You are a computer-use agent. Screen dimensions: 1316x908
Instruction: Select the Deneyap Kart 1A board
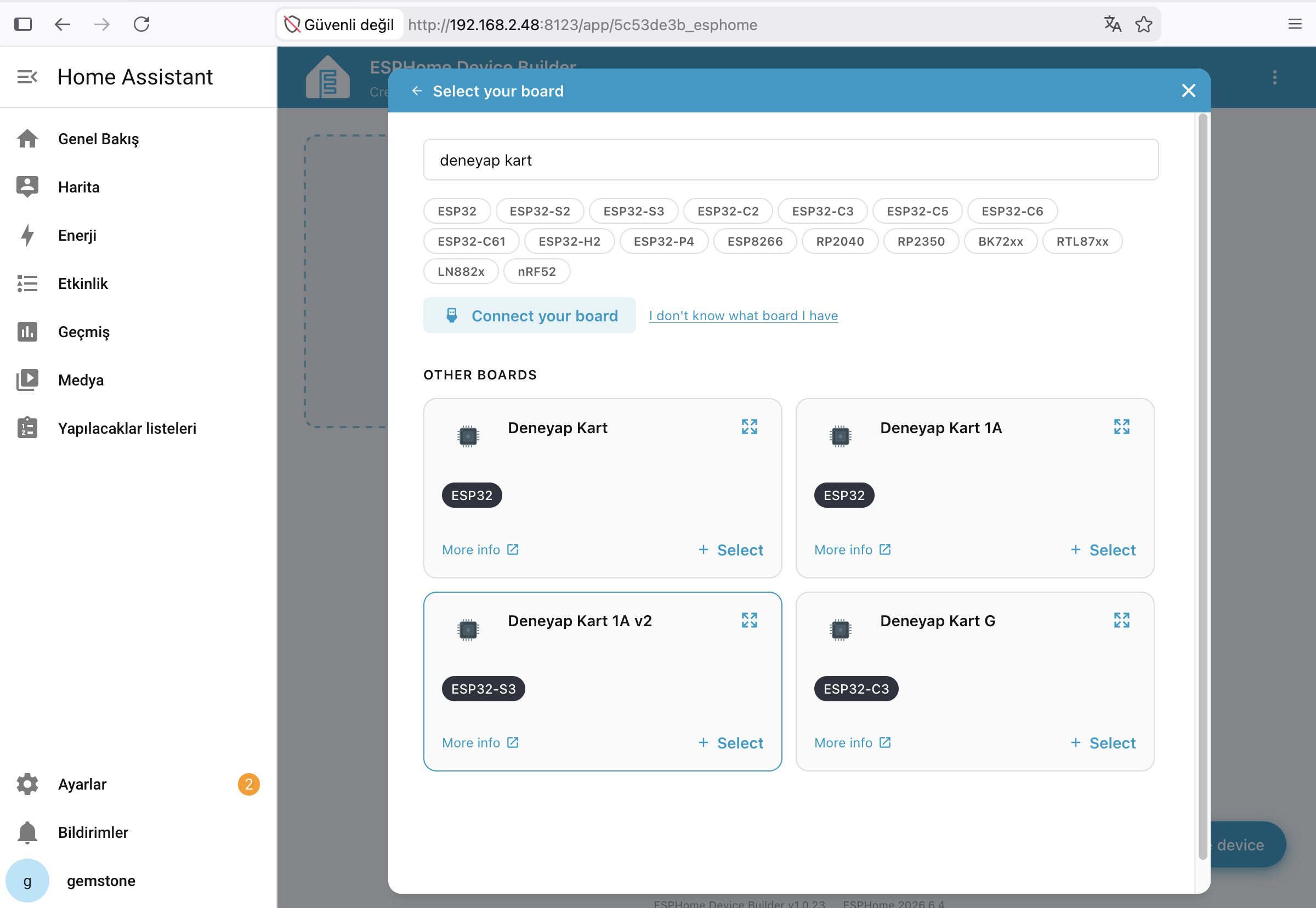coord(1103,550)
